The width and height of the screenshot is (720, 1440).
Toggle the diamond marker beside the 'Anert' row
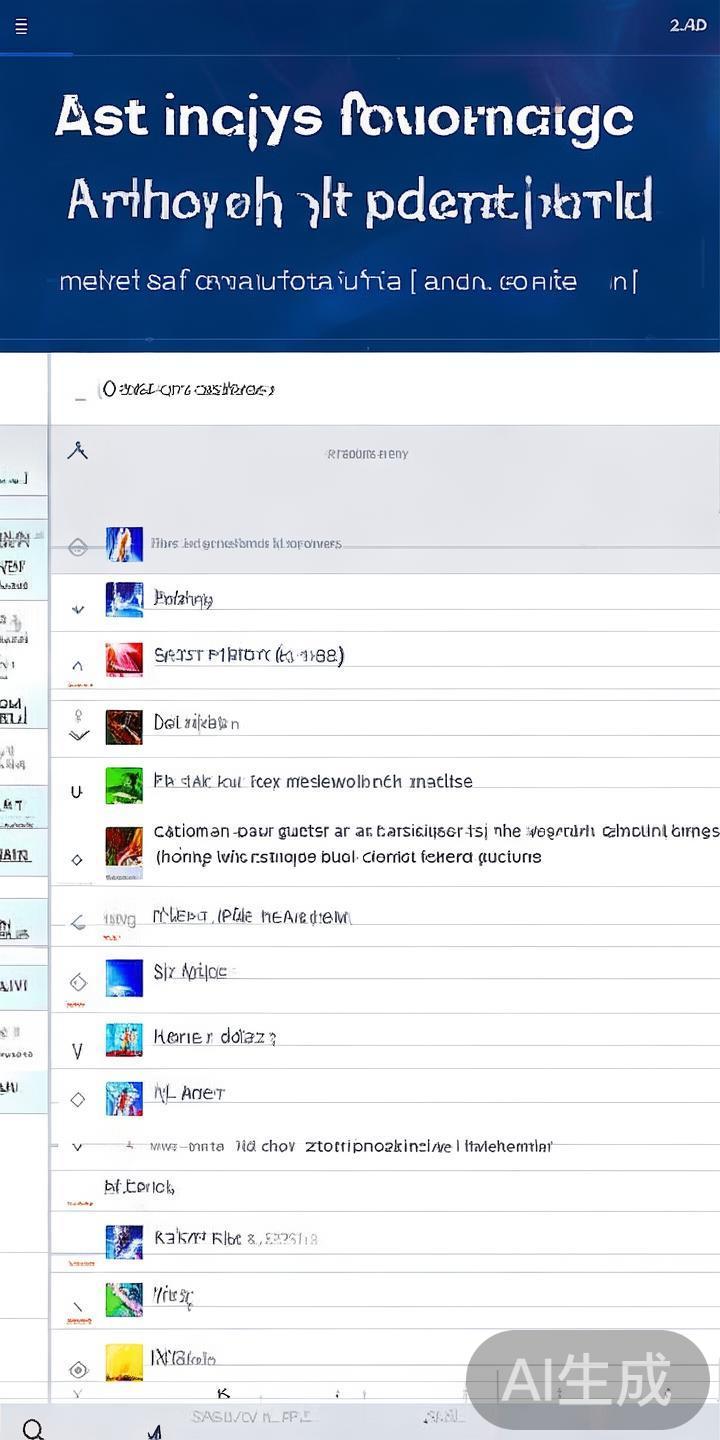pos(78,1099)
